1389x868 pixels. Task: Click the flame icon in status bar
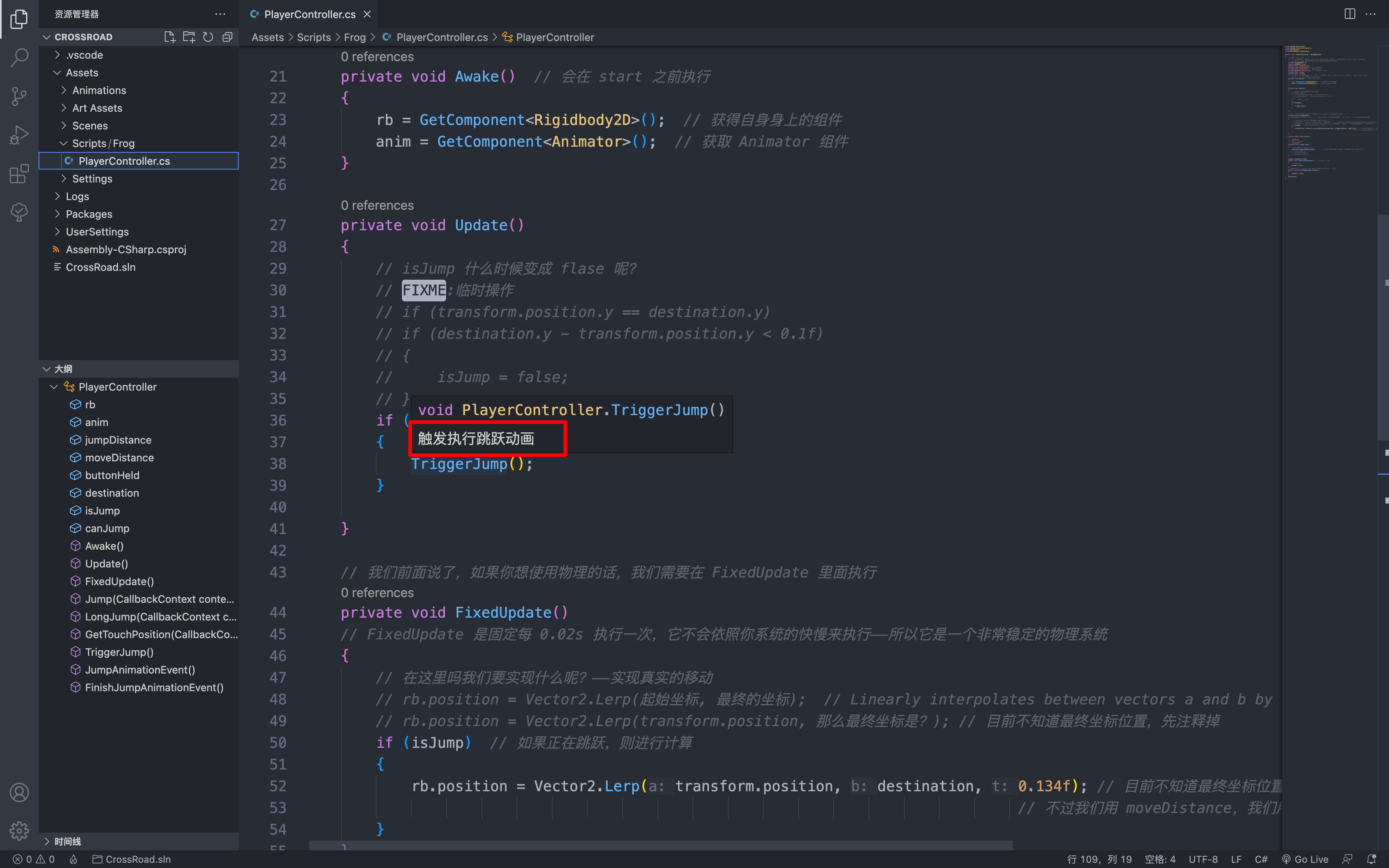coord(74,859)
